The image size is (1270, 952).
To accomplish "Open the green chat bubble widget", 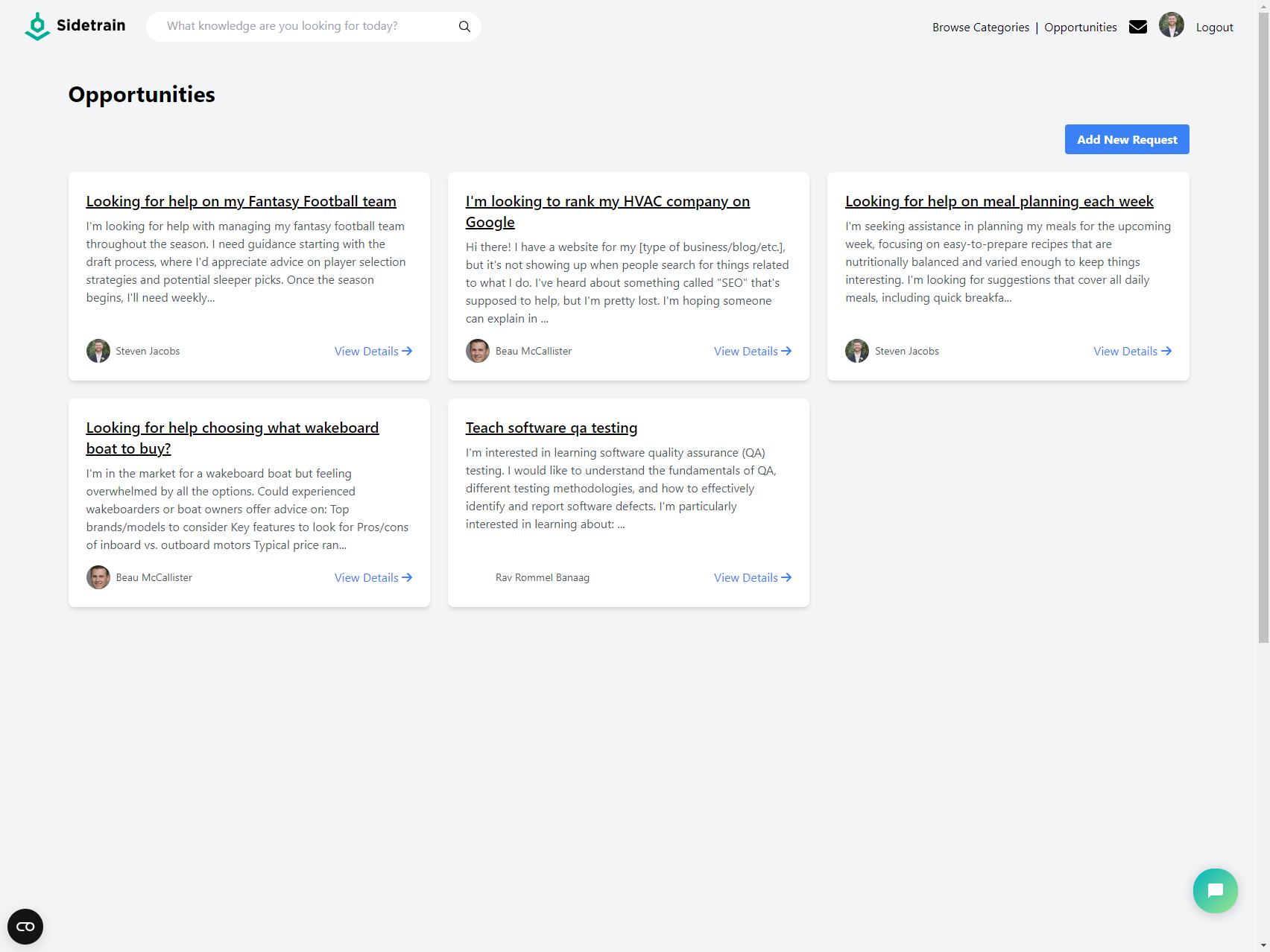I will coord(1215,890).
